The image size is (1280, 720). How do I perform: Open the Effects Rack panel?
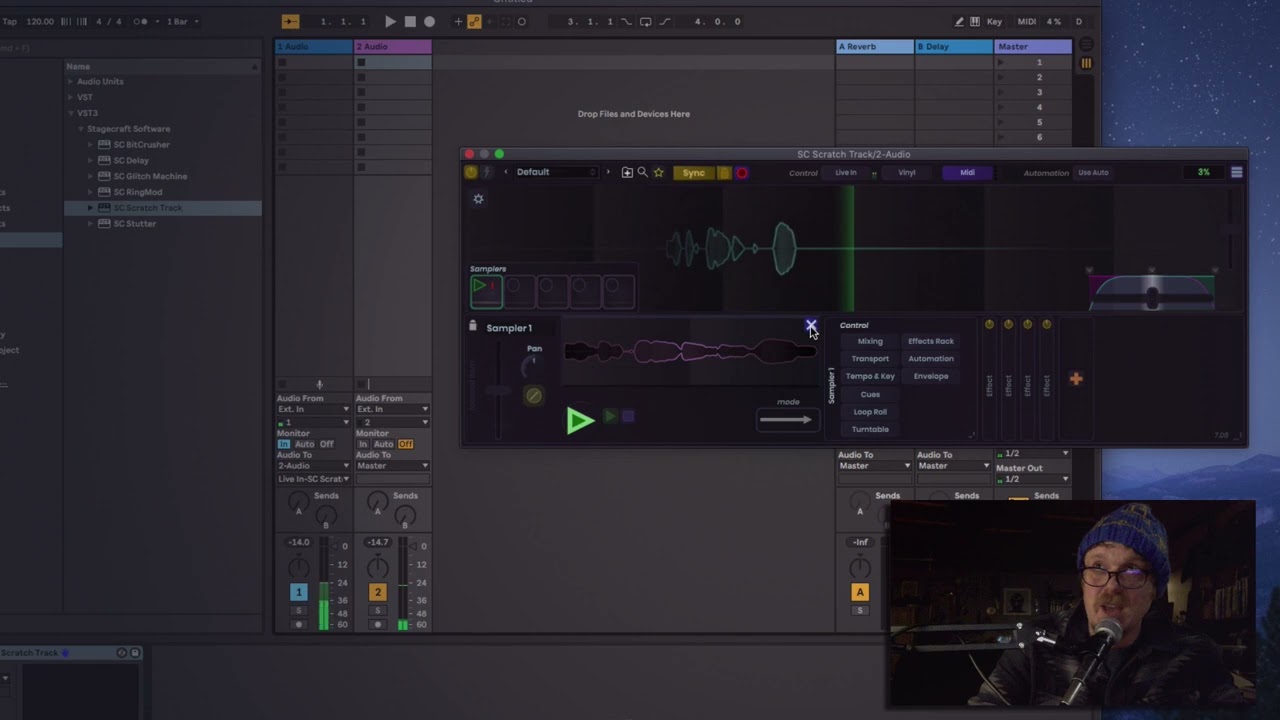[931, 341]
